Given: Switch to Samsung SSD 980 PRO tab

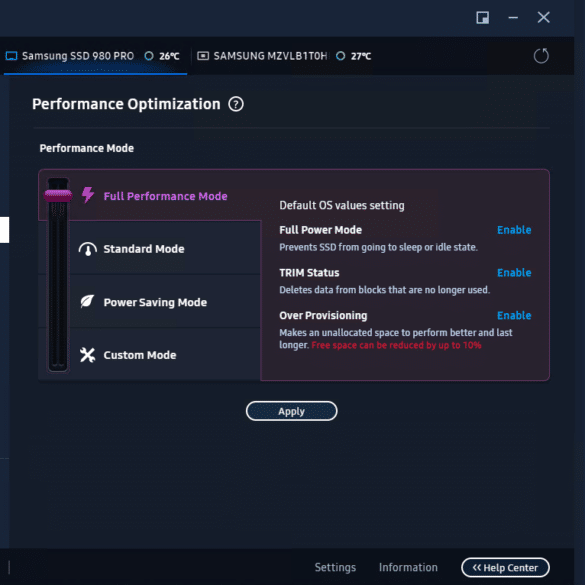Looking at the screenshot, I should tap(95, 56).
